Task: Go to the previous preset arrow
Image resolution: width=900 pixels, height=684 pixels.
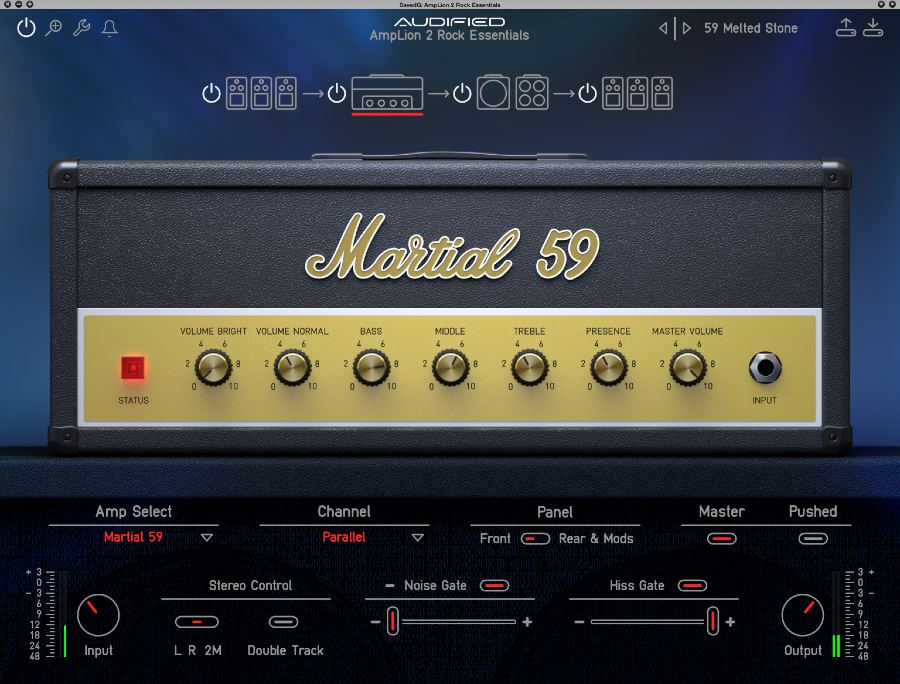Action: [663, 28]
